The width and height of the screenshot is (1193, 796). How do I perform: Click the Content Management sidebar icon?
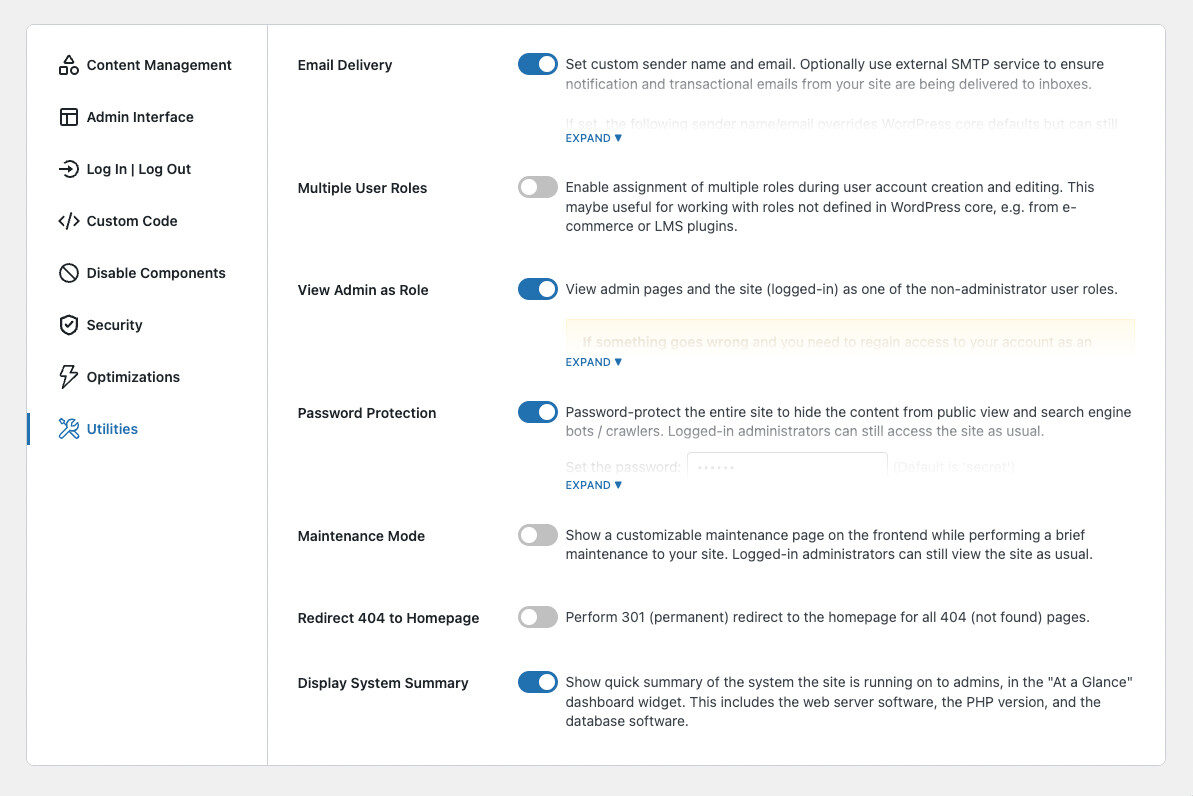click(x=68, y=64)
